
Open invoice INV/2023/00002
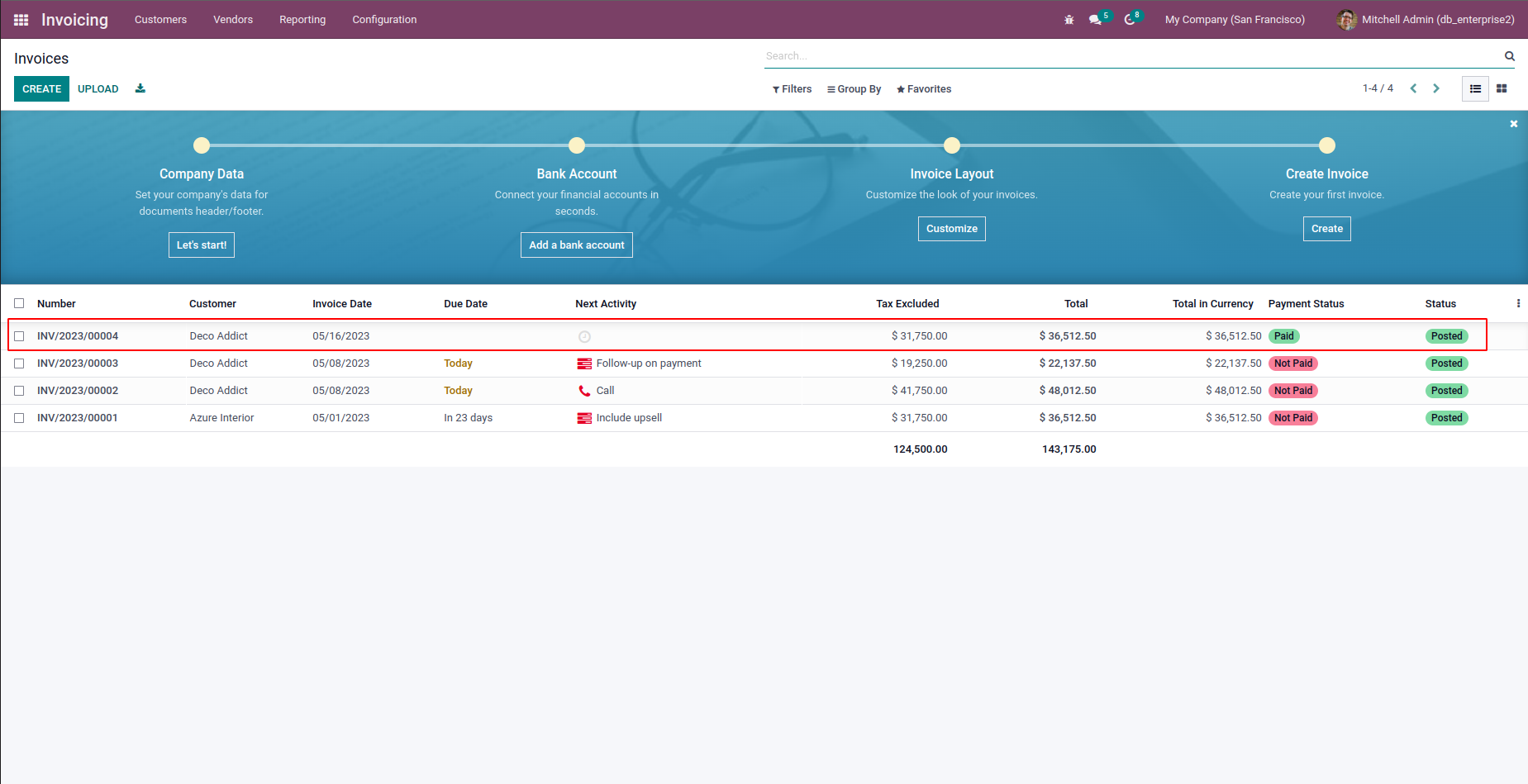click(78, 391)
